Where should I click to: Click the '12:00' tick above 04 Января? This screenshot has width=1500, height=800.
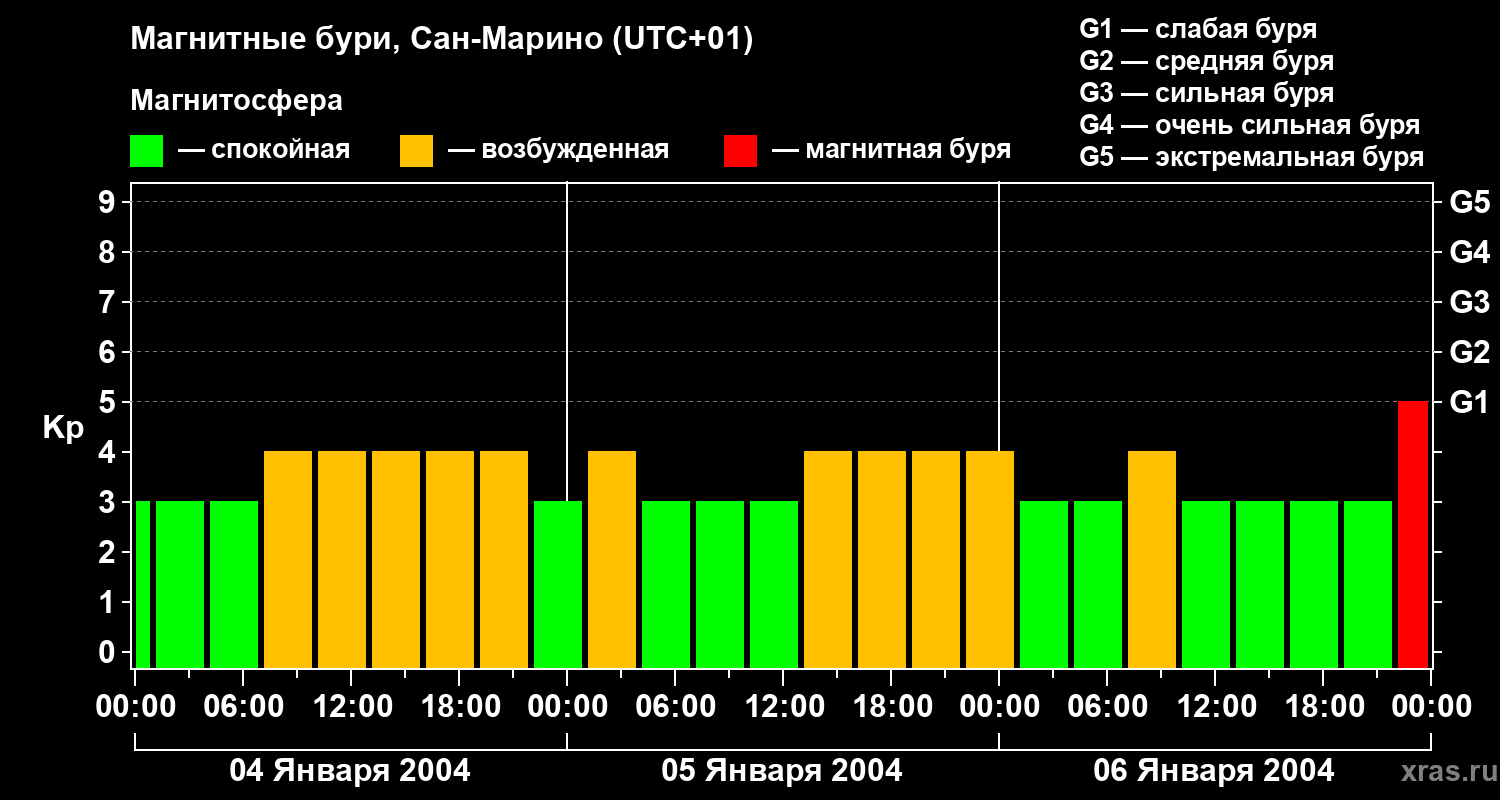(351, 707)
